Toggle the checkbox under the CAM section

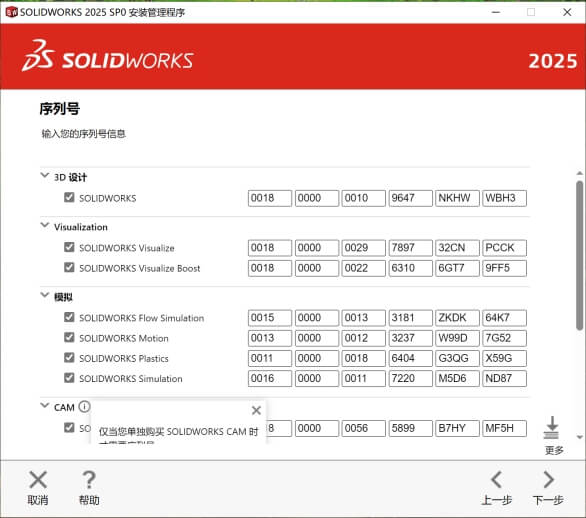pyautogui.click(x=69, y=428)
